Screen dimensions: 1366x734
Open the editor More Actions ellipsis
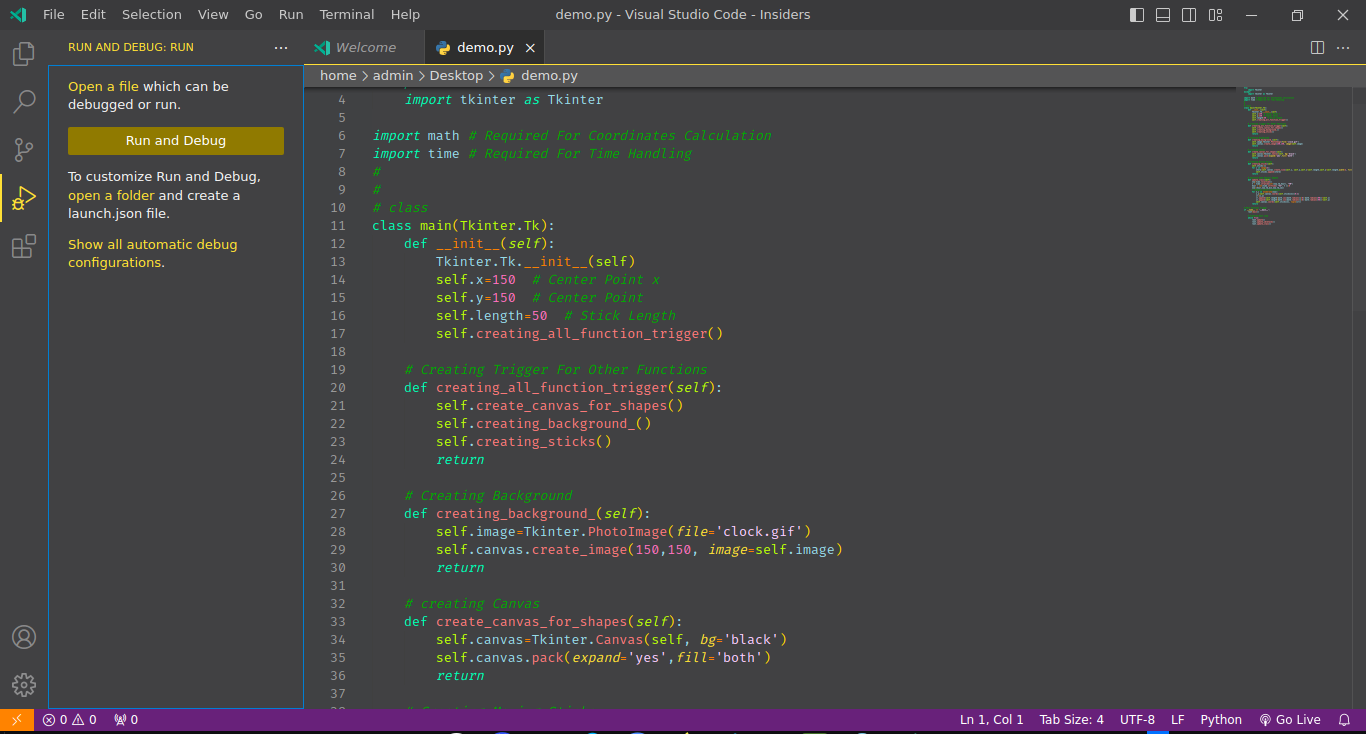click(x=1345, y=47)
